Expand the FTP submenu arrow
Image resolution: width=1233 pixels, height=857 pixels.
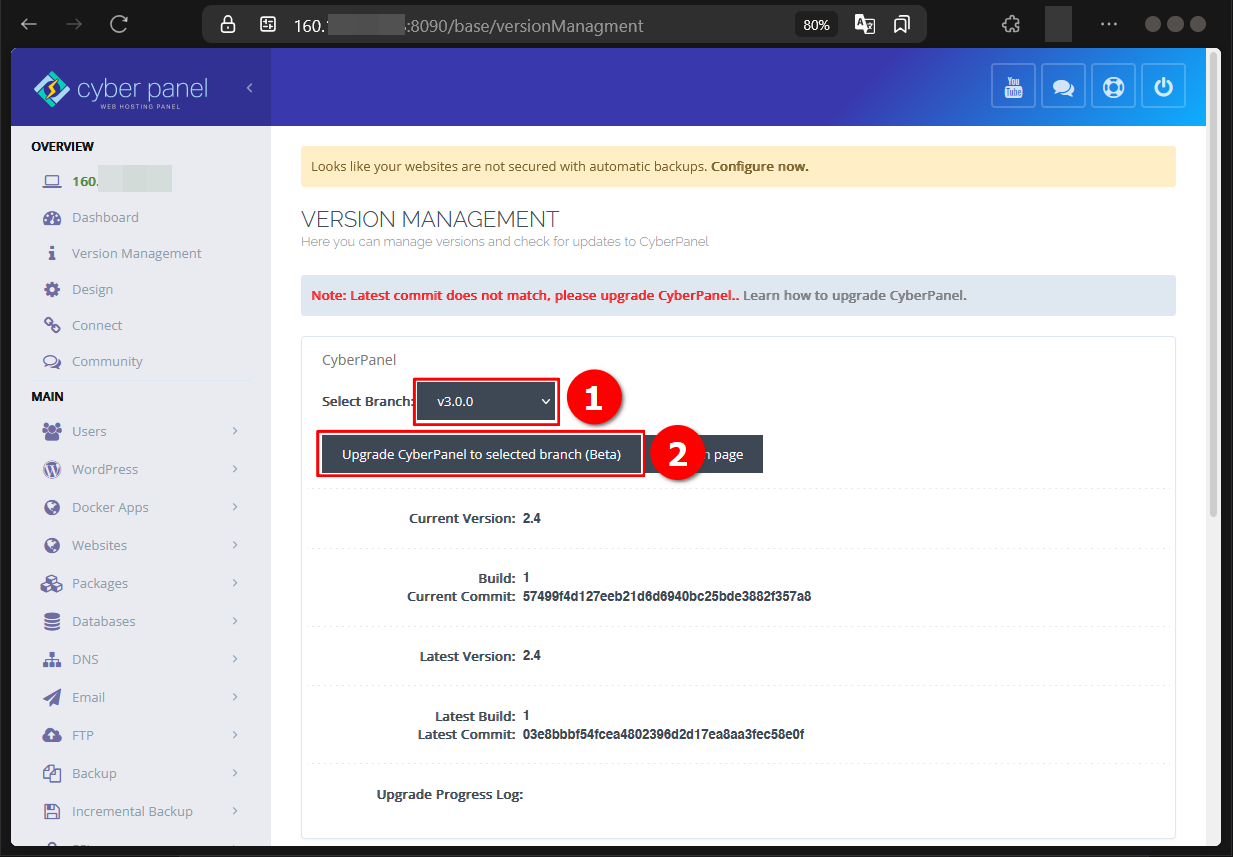[235, 735]
